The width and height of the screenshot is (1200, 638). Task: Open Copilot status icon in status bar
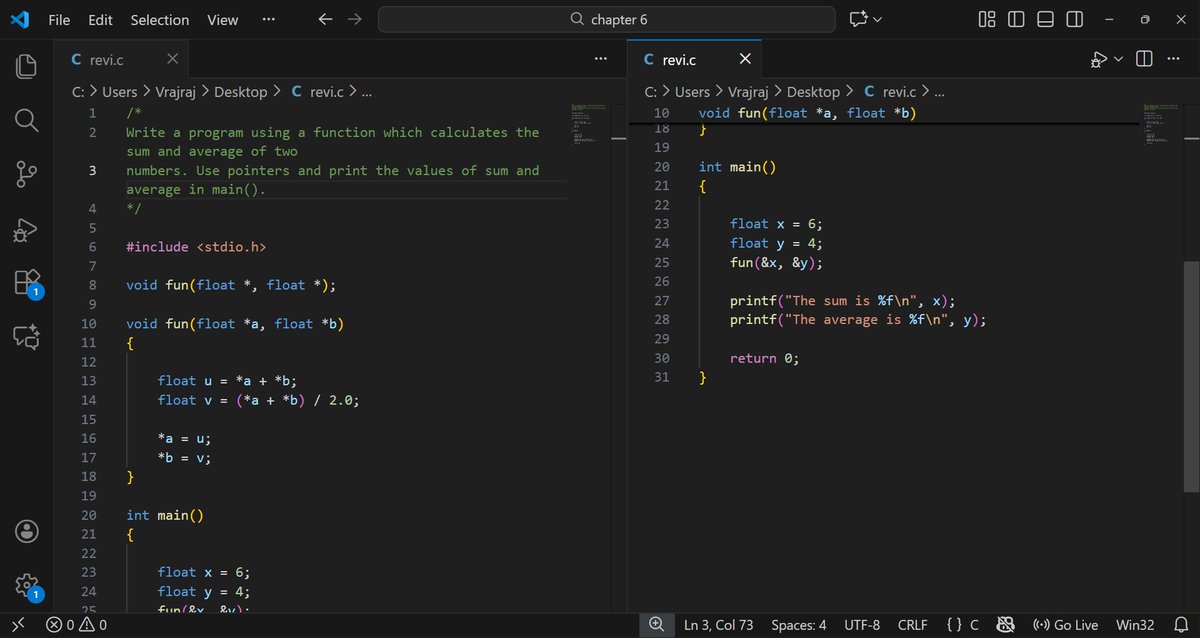[x=1007, y=625]
